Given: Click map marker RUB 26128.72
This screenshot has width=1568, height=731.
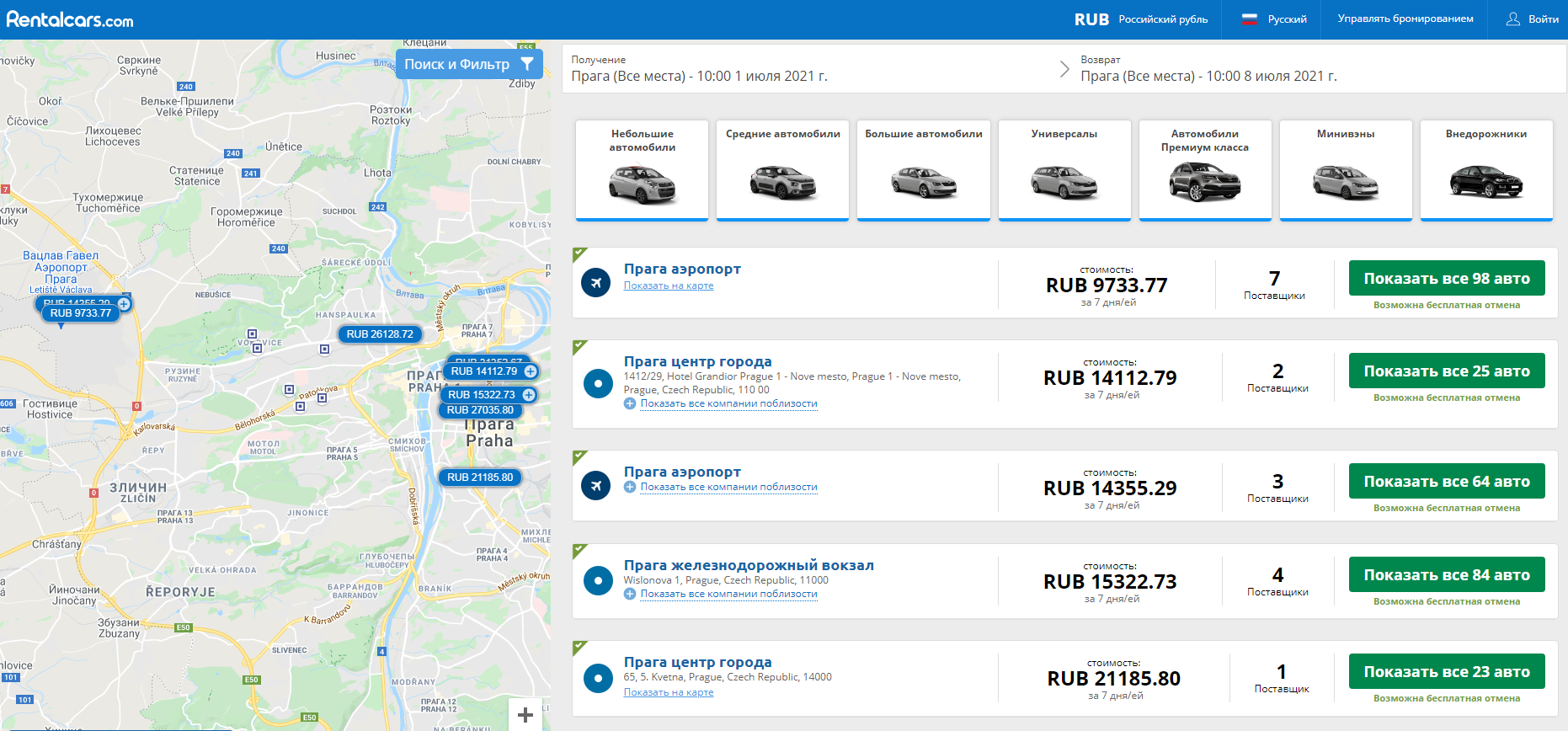Looking at the screenshot, I should coord(380,334).
